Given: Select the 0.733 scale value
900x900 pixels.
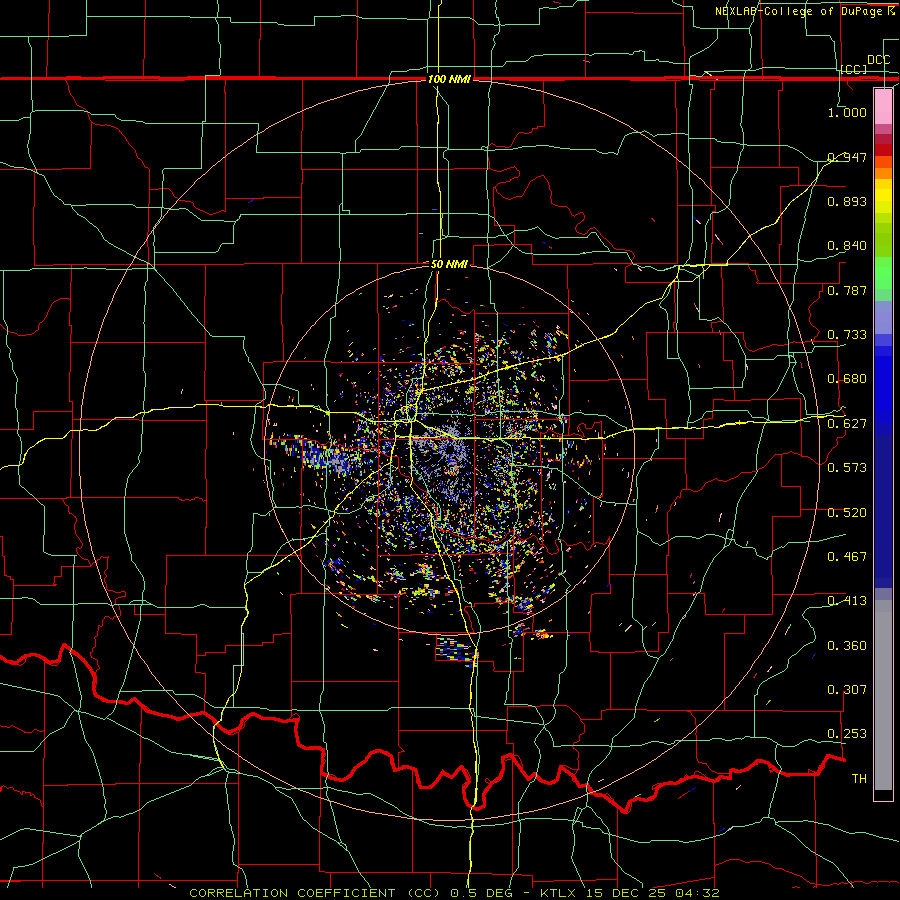Looking at the screenshot, I should [847, 335].
